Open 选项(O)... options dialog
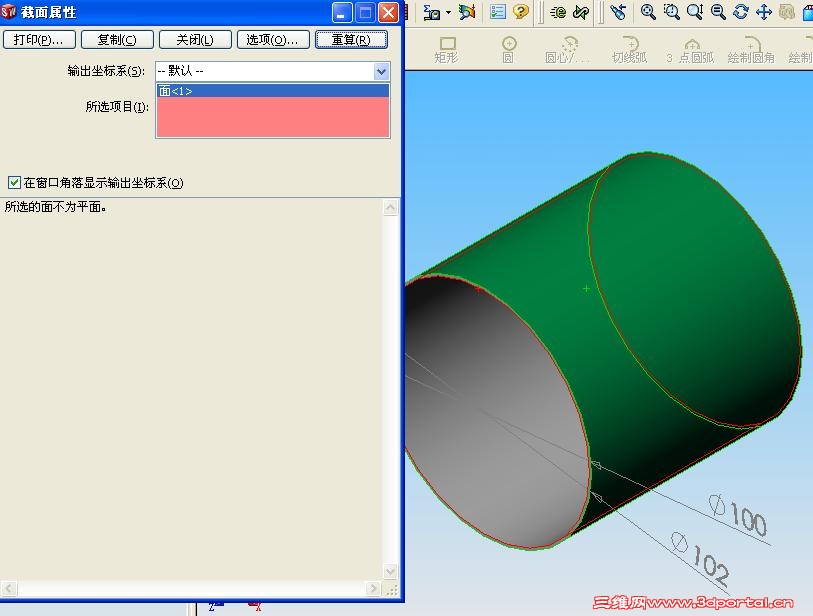813x616 pixels. [273, 40]
